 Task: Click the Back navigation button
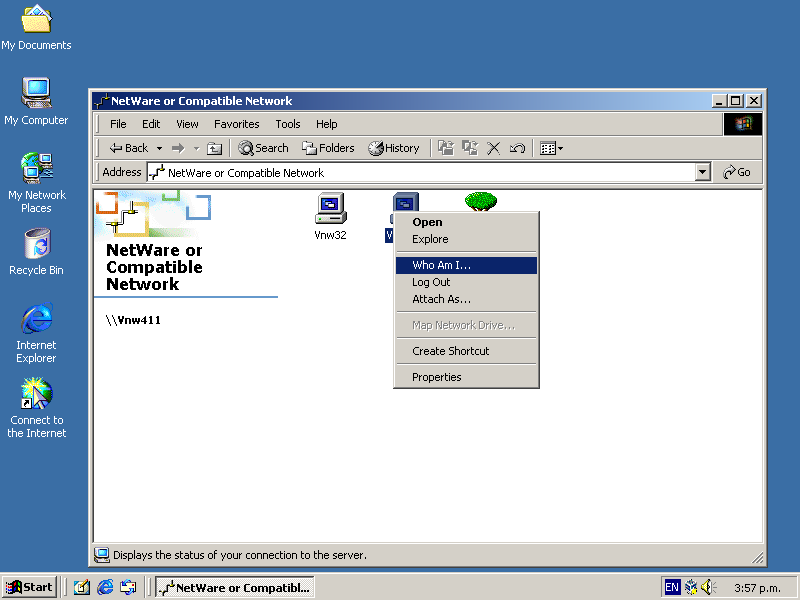[x=129, y=148]
